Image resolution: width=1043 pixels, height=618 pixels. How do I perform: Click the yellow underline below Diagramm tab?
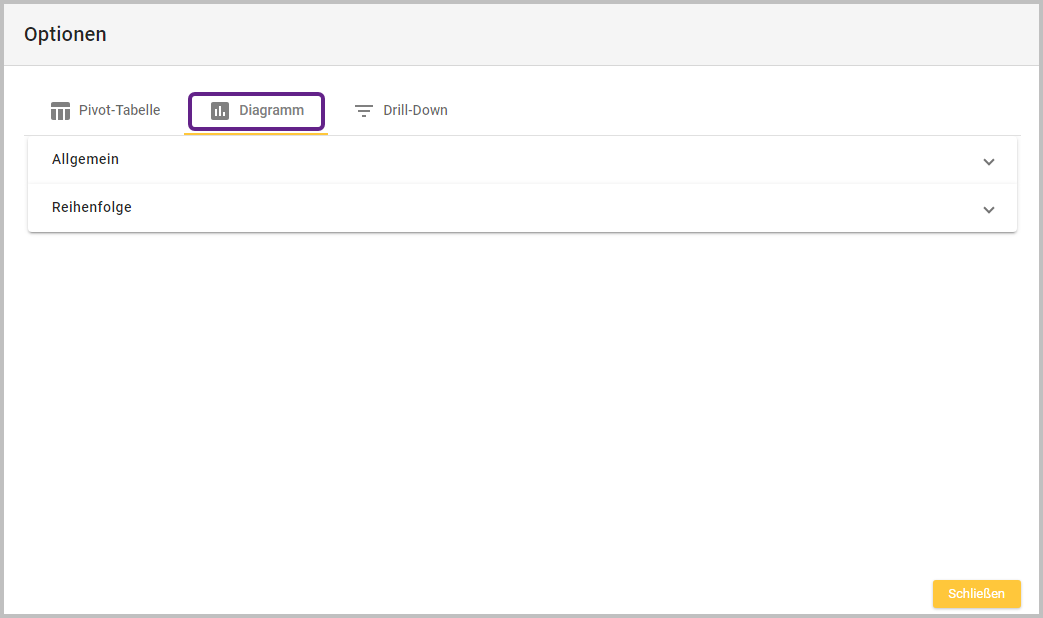[256, 133]
